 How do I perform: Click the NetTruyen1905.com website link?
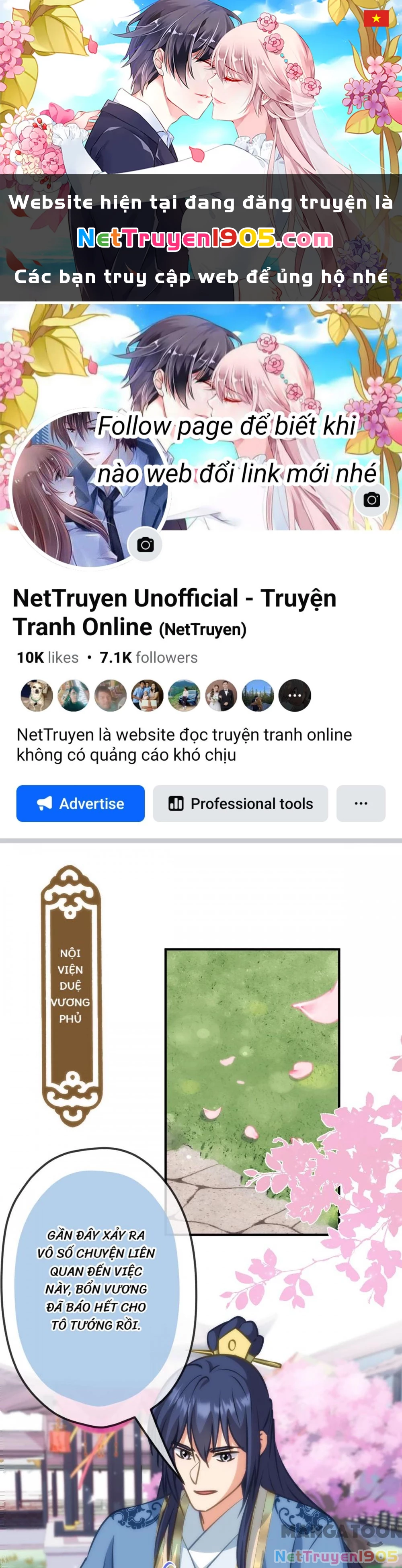click(205, 238)
